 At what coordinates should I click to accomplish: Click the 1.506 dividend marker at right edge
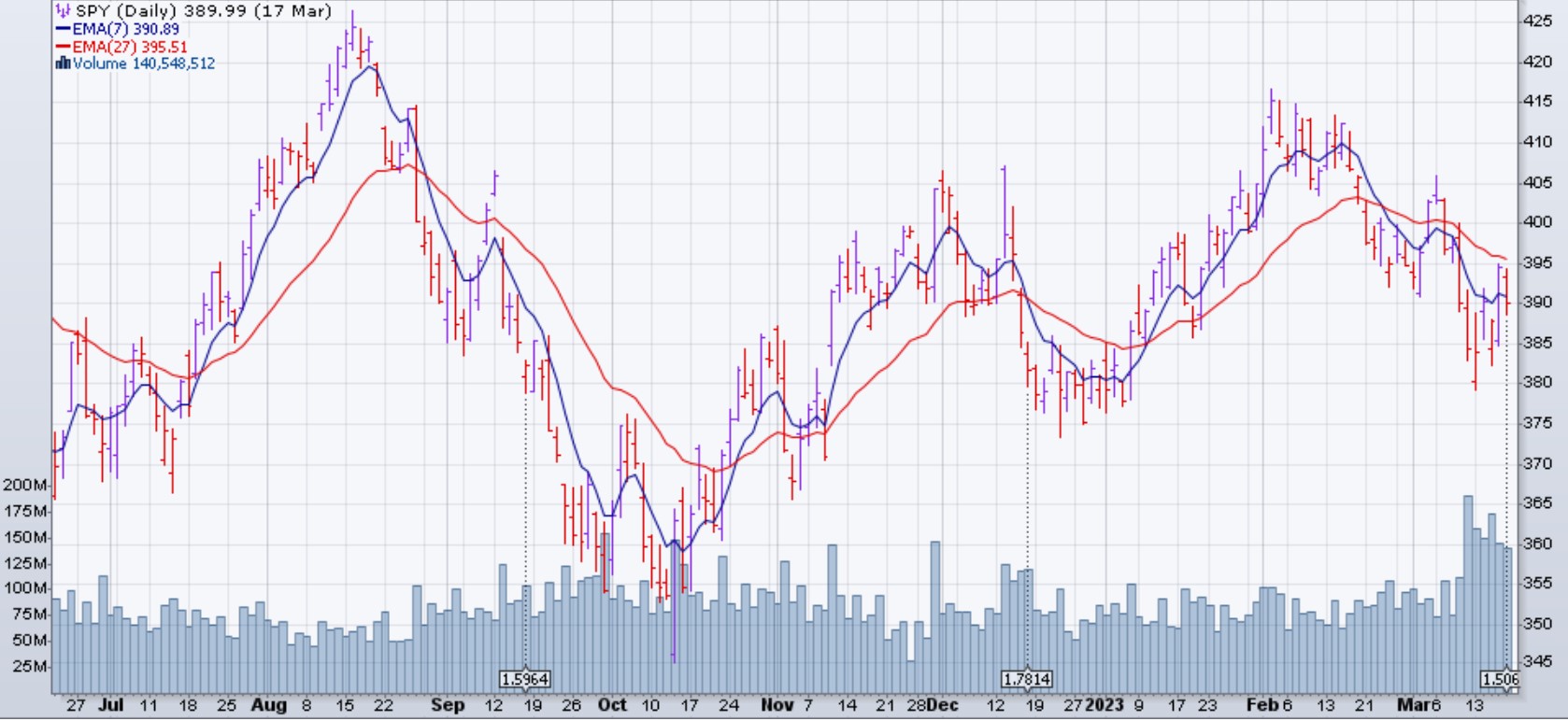click(1500, 679)
